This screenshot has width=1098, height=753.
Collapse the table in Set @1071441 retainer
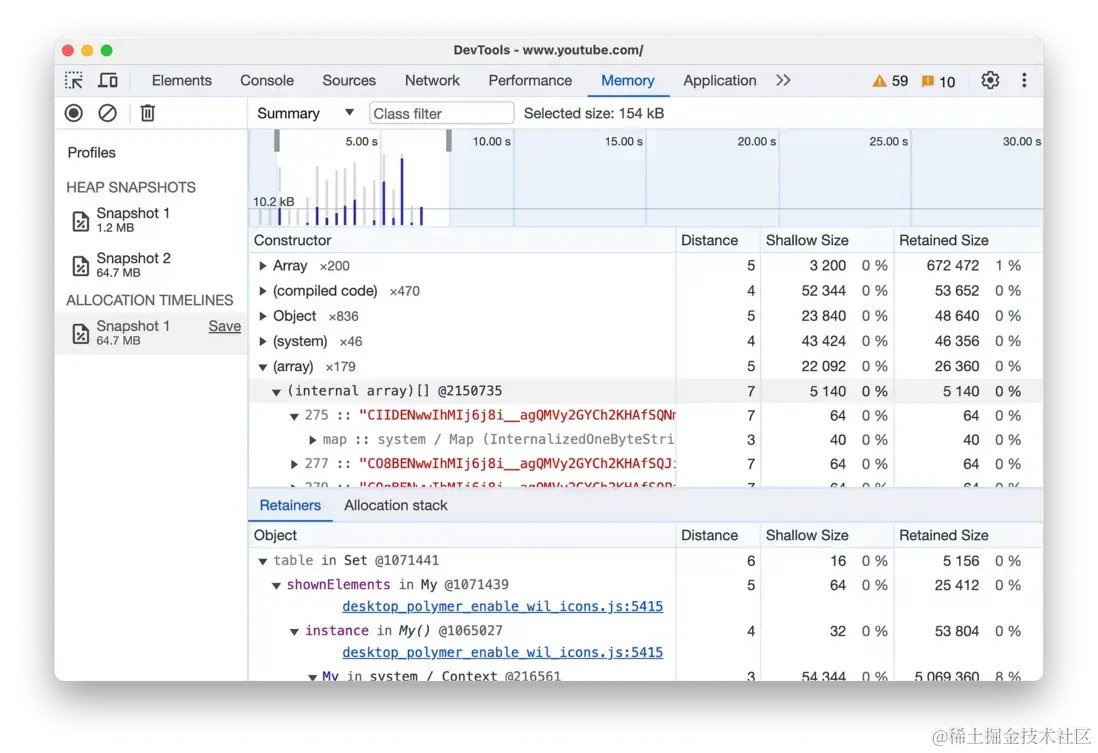point(263,561)
